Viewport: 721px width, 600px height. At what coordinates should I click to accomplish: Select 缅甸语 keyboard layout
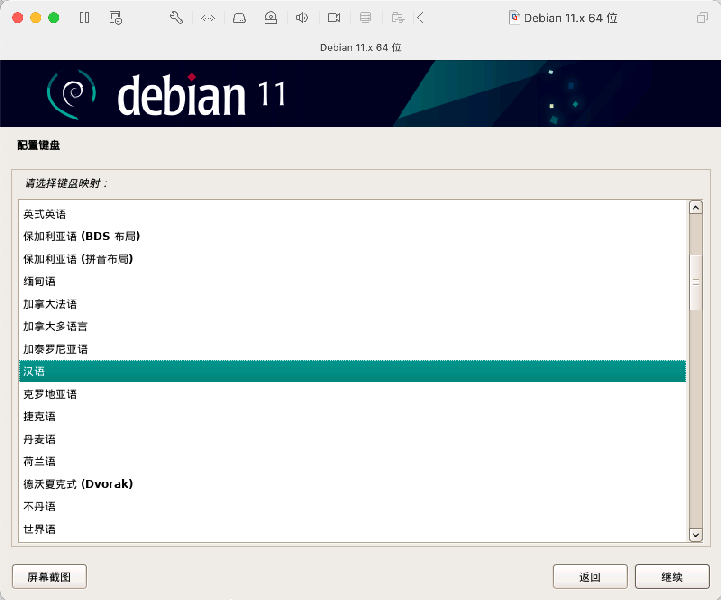pyautogui.click(x=352, y=281)
